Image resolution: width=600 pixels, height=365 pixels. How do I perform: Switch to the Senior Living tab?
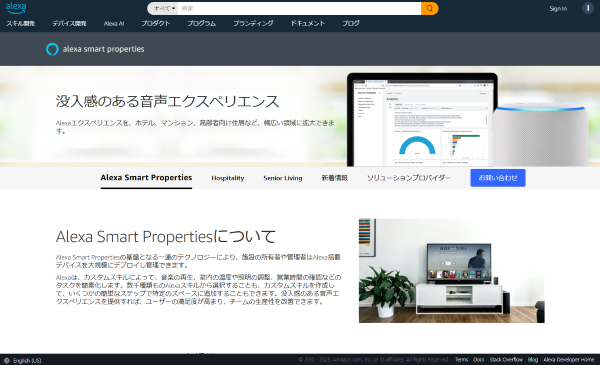pyautogui.click(x=283, y=178)
